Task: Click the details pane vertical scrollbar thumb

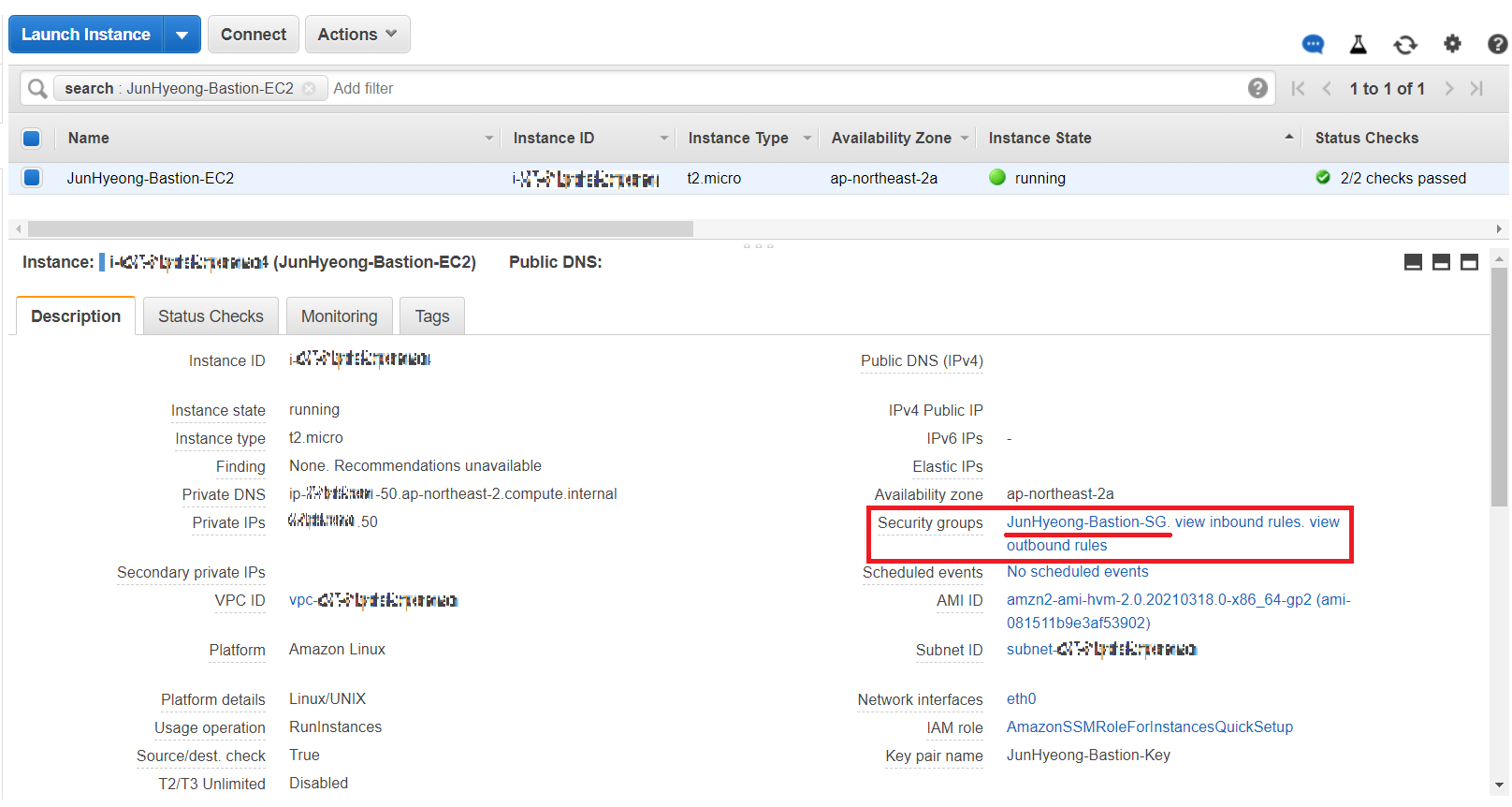Action: click(1500, 387)
